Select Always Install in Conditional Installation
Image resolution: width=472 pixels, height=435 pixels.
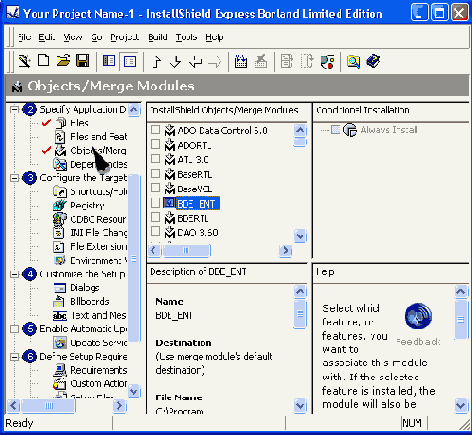(389, 130)
